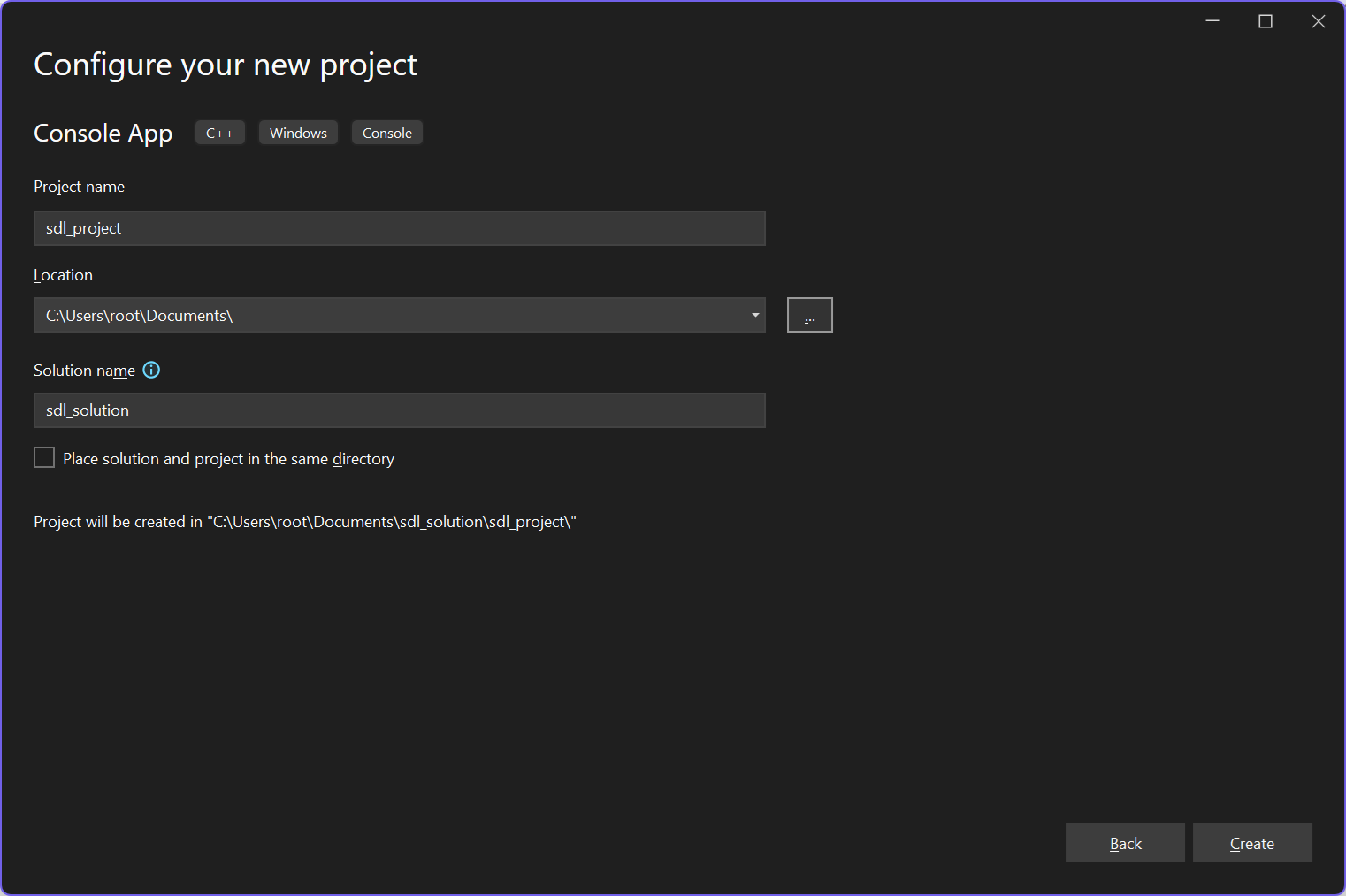Click the Back button

coord(1125,842)
